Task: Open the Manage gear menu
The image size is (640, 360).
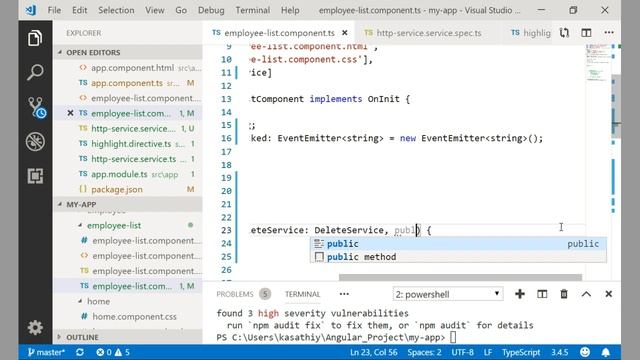Action: [x=35, y=327]
